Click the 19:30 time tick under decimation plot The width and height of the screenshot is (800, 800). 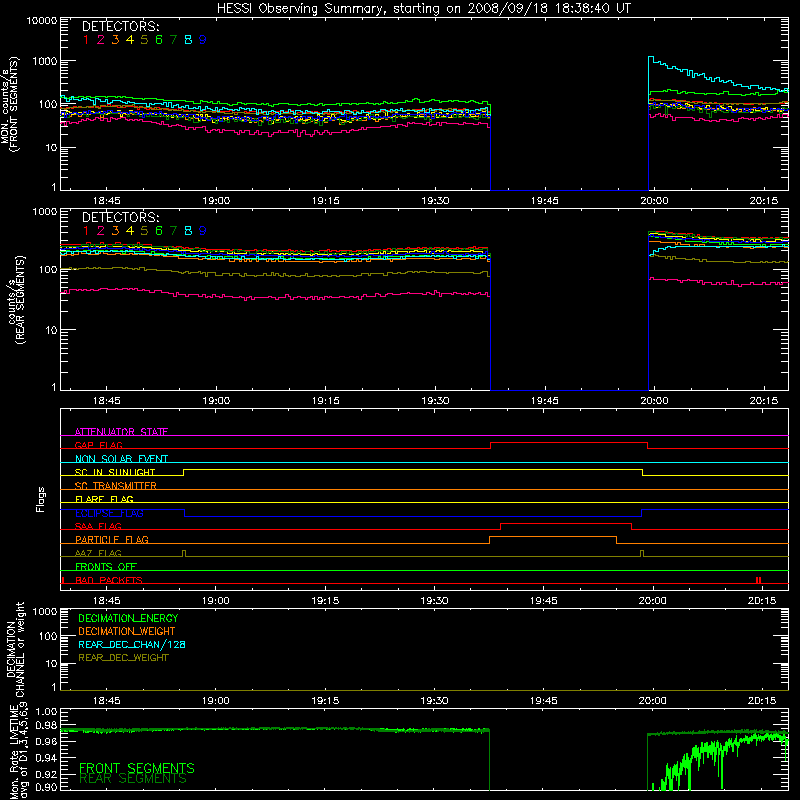pos(434,701)
